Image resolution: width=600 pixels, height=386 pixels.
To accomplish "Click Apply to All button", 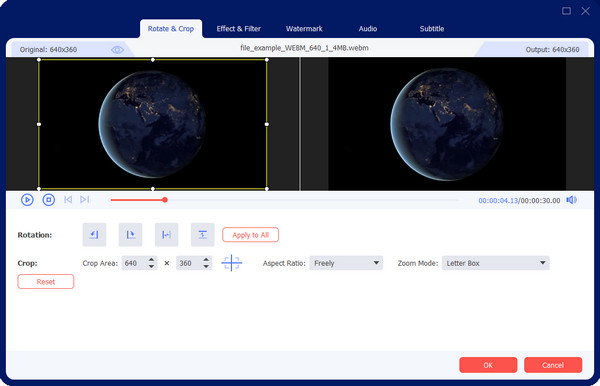I will (251, 235).
